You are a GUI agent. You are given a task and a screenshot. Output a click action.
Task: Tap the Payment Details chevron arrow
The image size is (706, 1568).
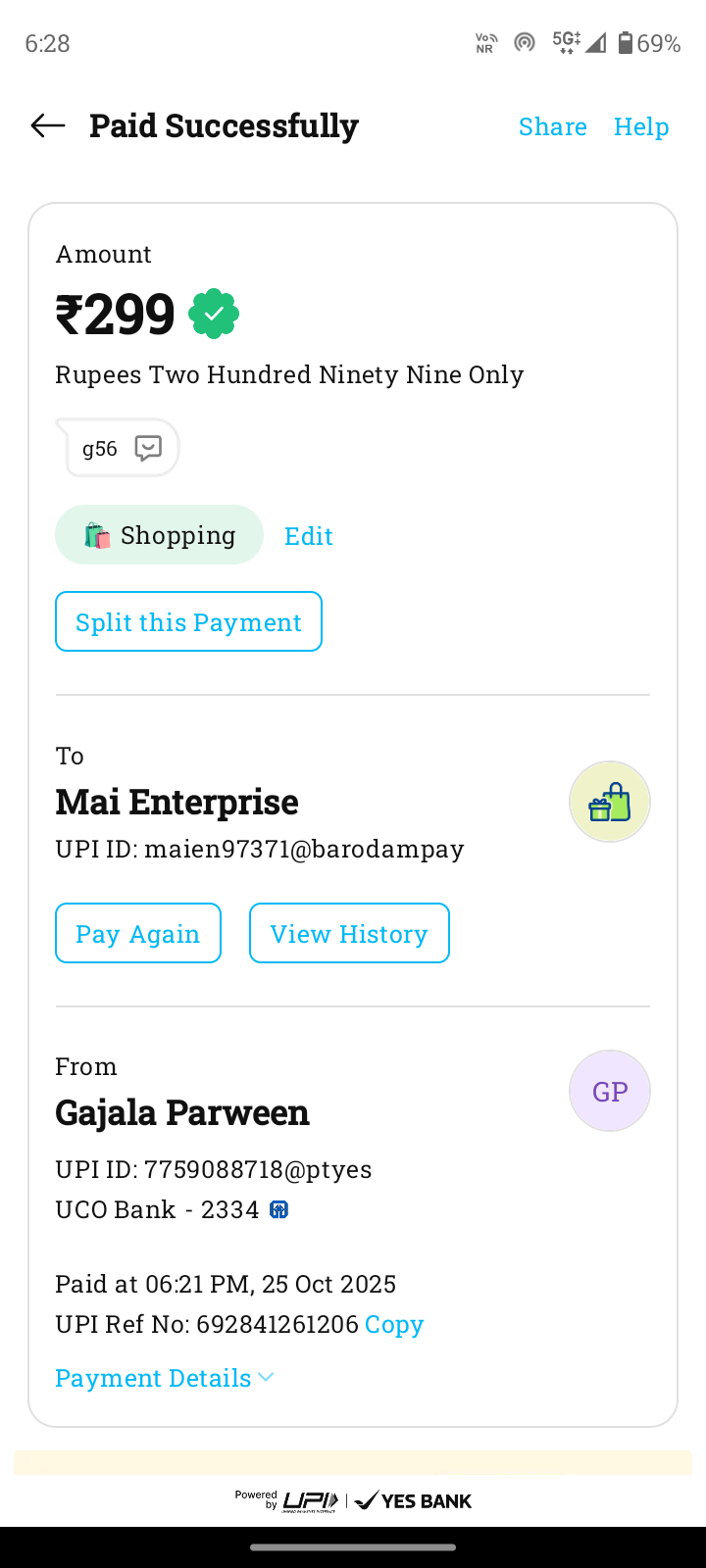(x=266, y=1378)
